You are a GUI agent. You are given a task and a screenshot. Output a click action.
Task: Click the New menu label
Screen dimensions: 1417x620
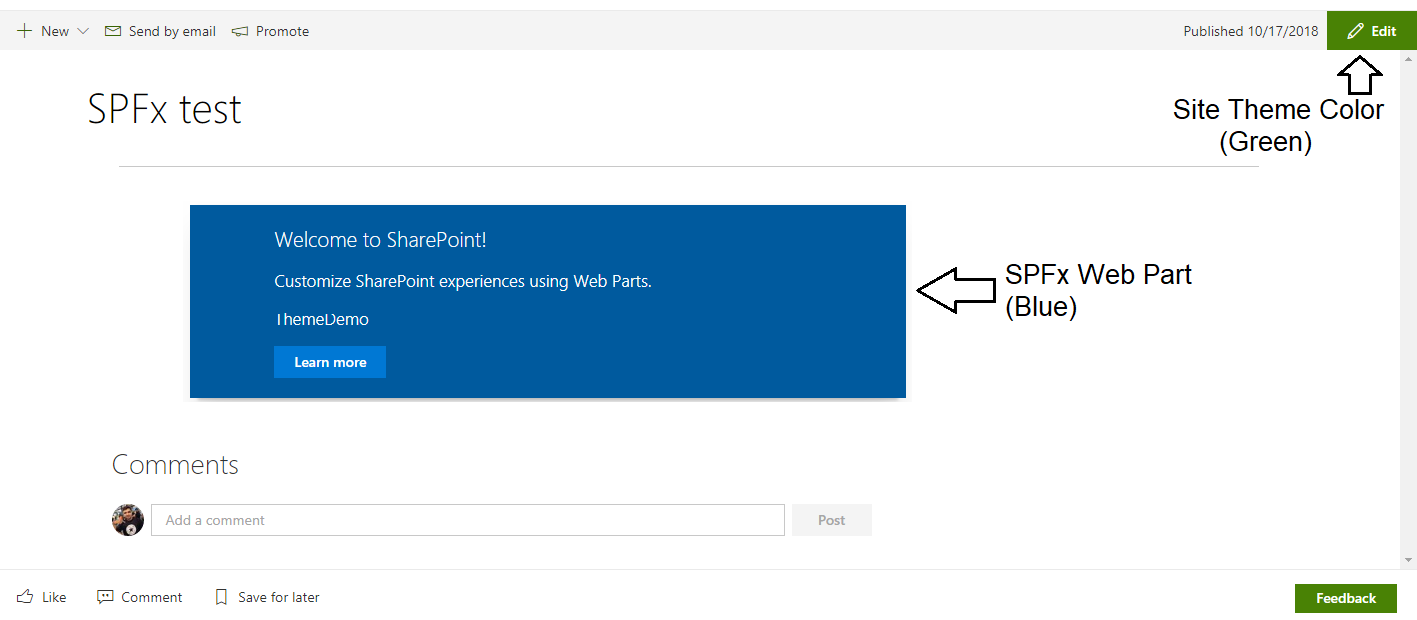pyautogui.click(x=55, y=31)
